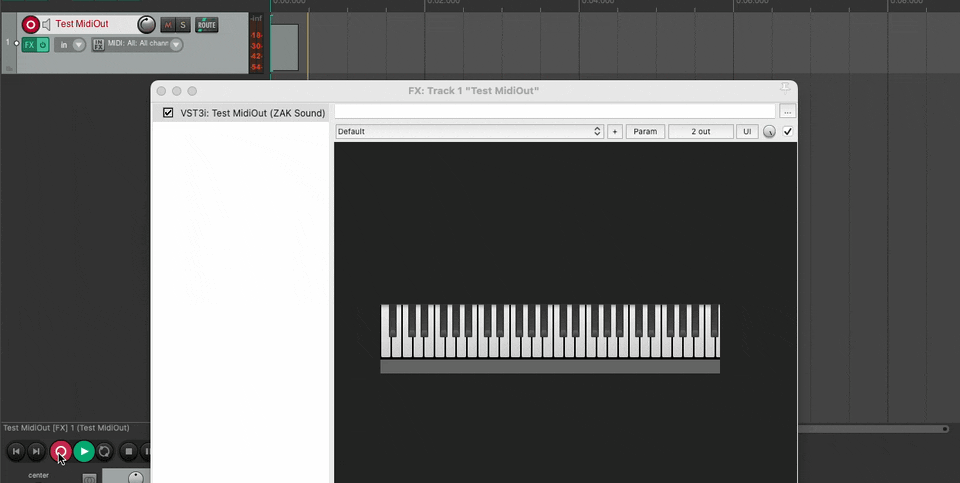Viewport: 960px width, 483px height.
Task: Click the red Record transport button
Action: coord(60,452)
